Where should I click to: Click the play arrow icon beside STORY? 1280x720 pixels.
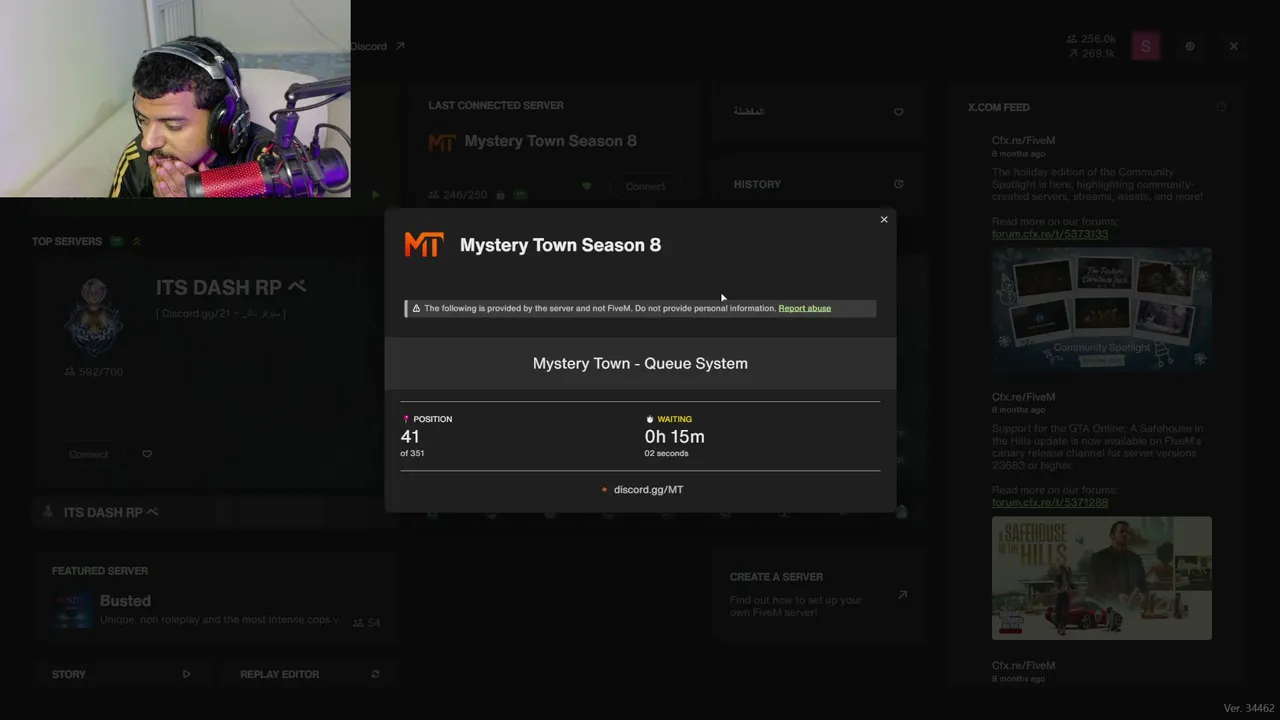[x=186, y=674]
